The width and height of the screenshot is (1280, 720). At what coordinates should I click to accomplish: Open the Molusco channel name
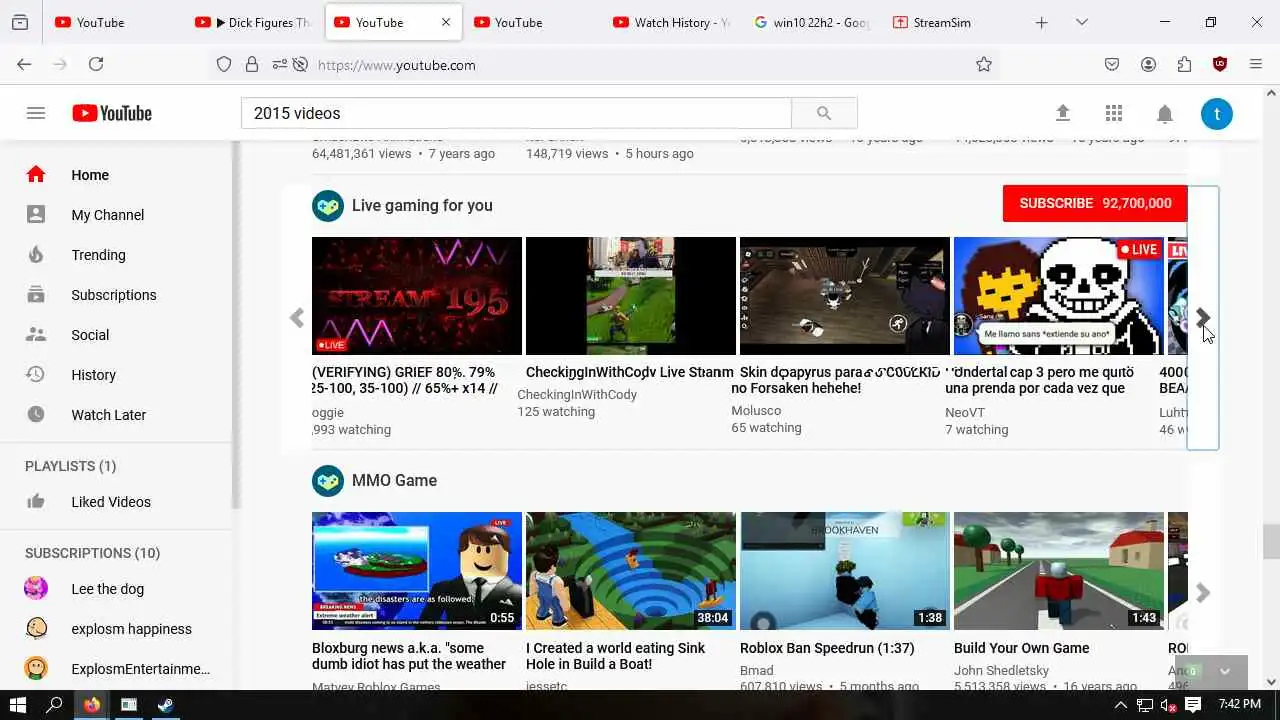[756, 410]
